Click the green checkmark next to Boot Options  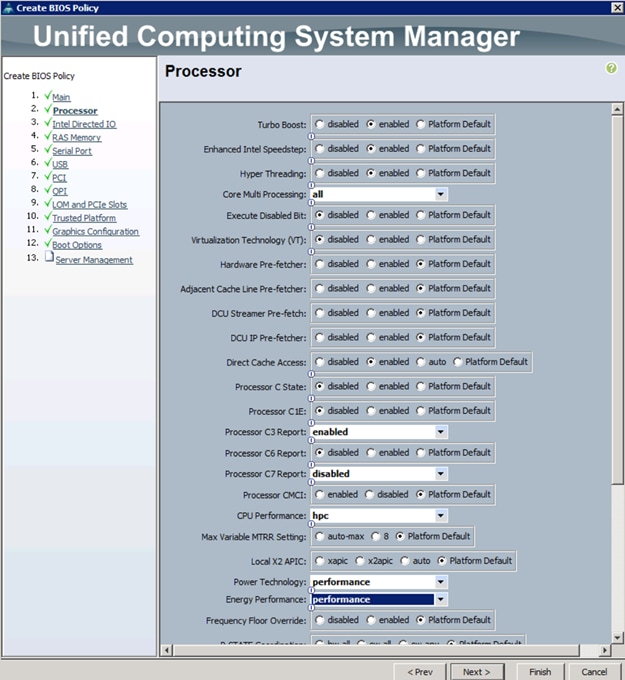point(48,243)
